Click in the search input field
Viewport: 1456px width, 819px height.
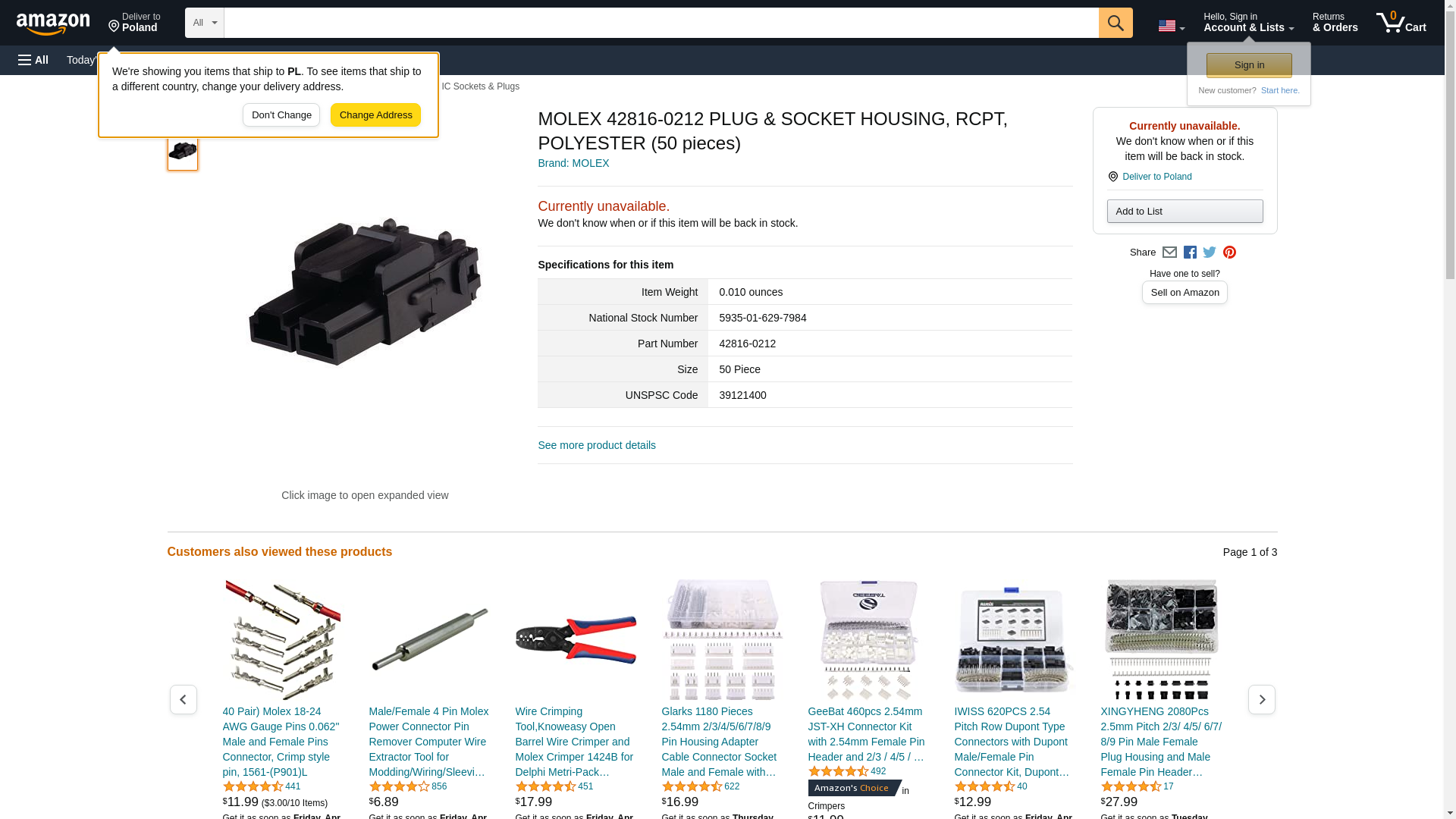click(661, 23)
